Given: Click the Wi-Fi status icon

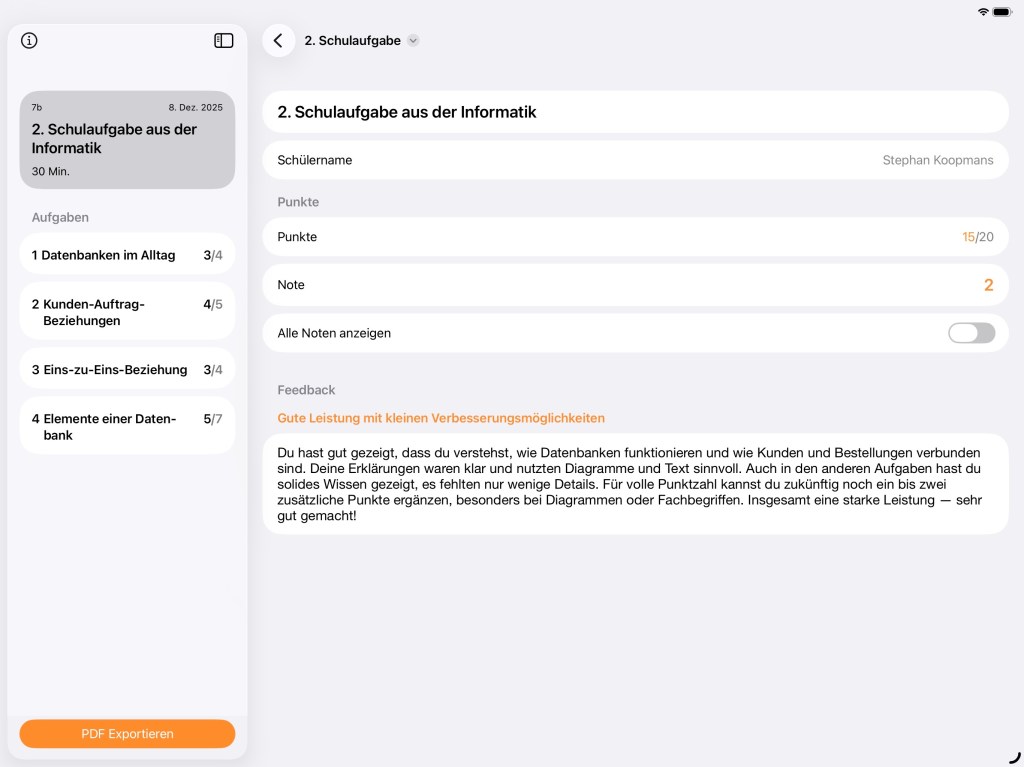Looking at the screenshot, I should click(x=983, y=11).
